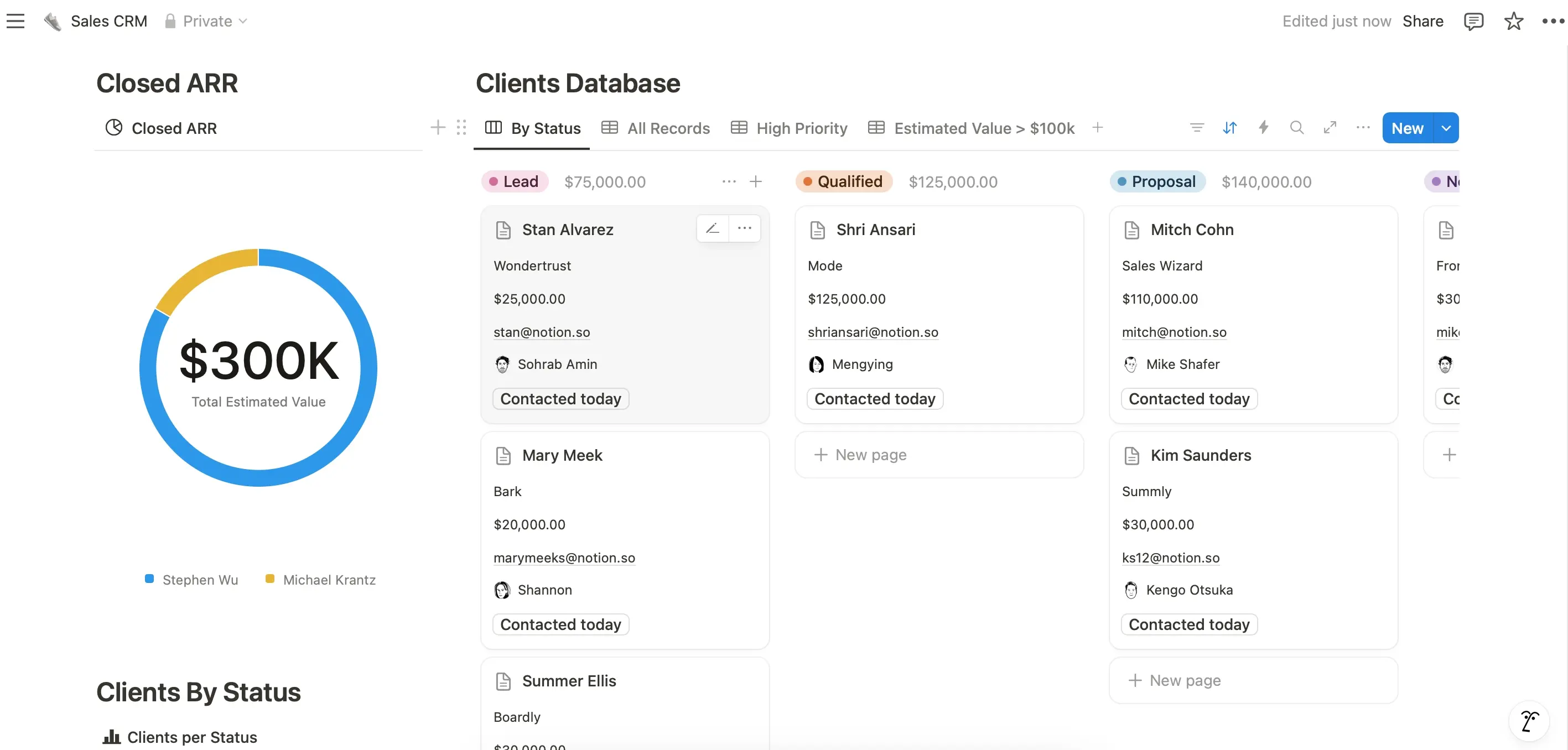Open the sort options icon
The width and height of the screenshot is (1568, 750).
click(1229, 128)
